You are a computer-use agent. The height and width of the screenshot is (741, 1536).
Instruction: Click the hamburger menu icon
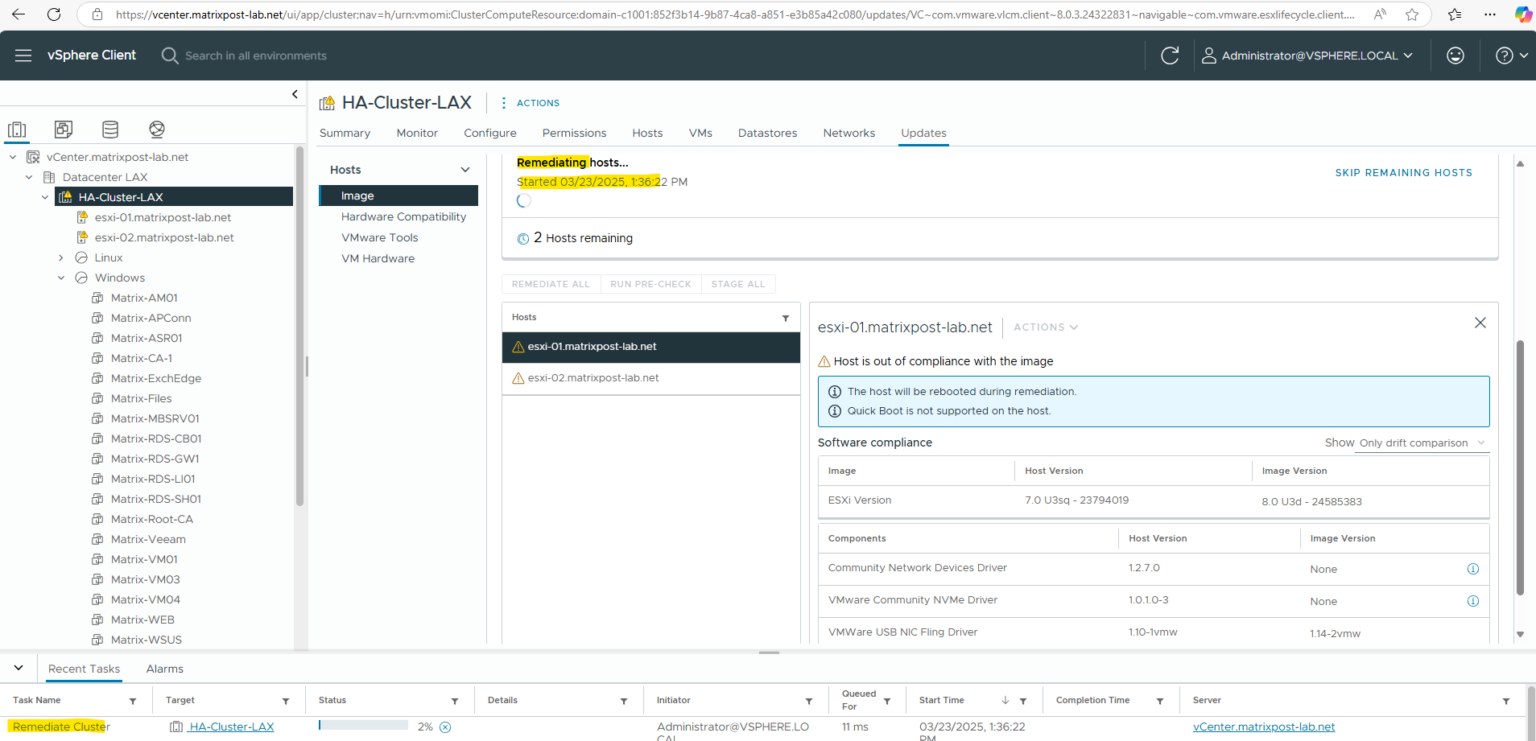23,55
